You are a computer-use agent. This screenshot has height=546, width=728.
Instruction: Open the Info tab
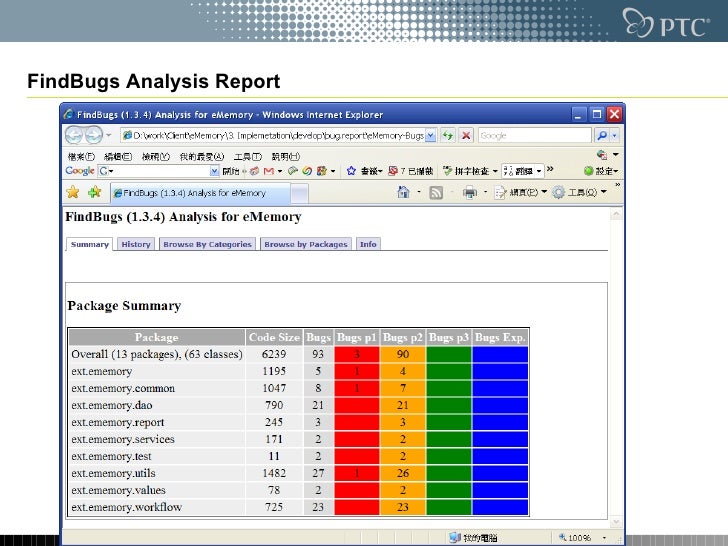coord(368,244)
